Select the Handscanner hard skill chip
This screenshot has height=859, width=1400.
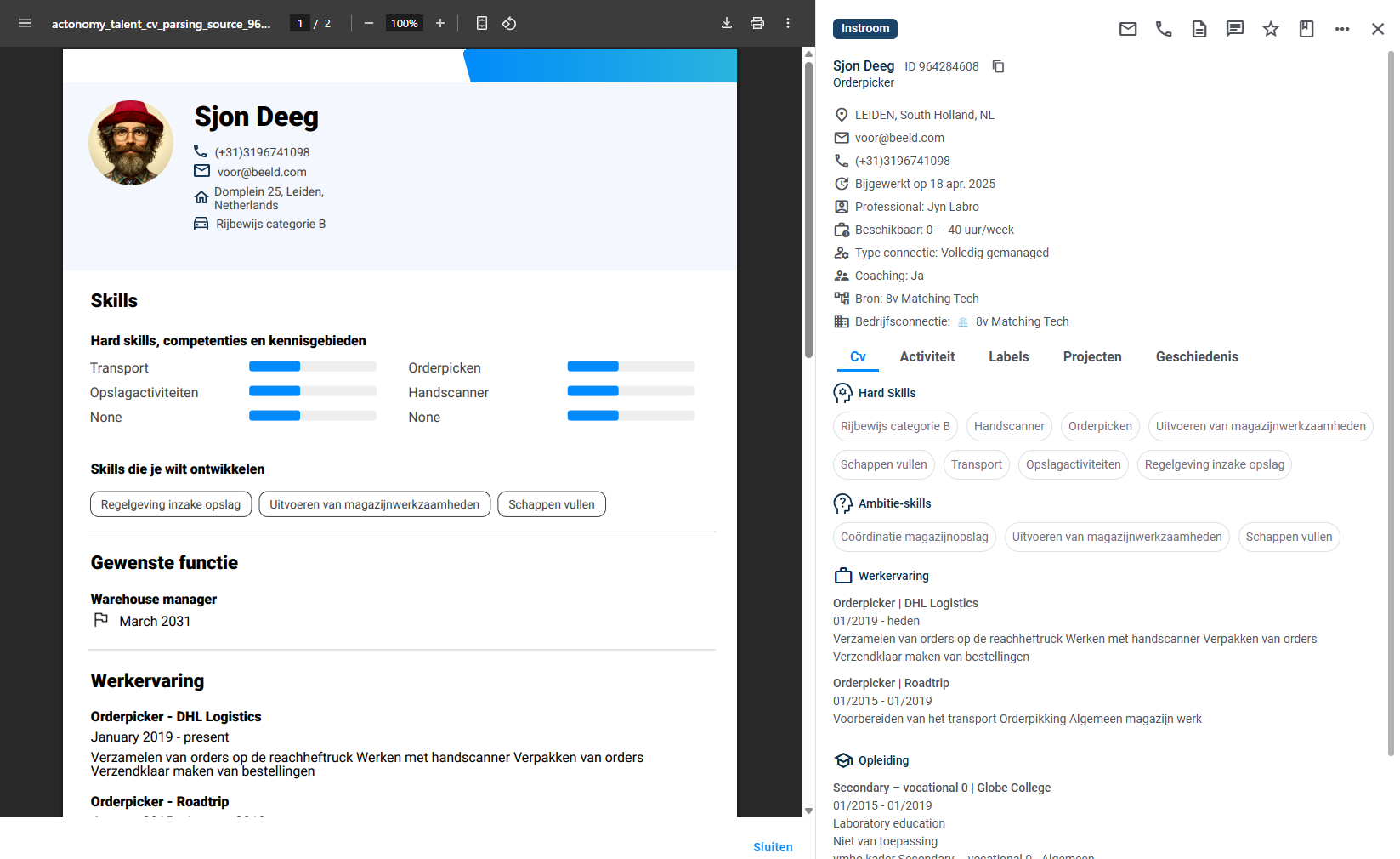point(1009,426)
